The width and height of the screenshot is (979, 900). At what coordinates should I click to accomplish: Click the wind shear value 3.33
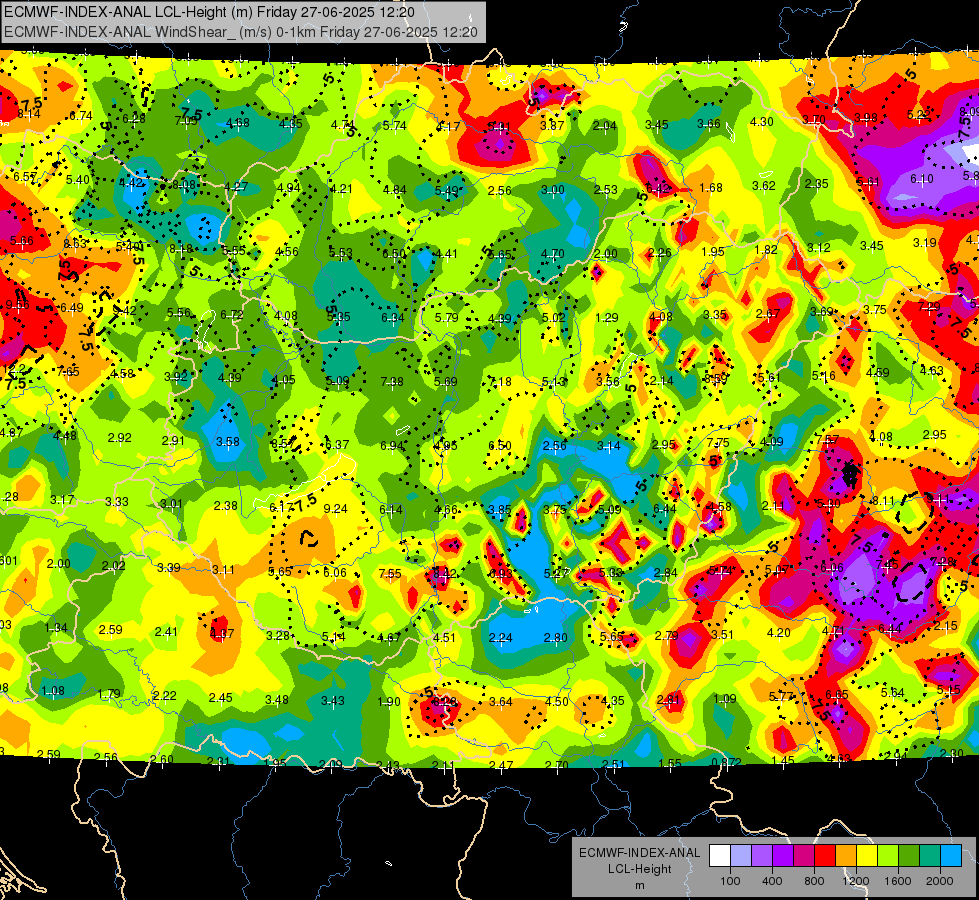[x=117, y=501]
